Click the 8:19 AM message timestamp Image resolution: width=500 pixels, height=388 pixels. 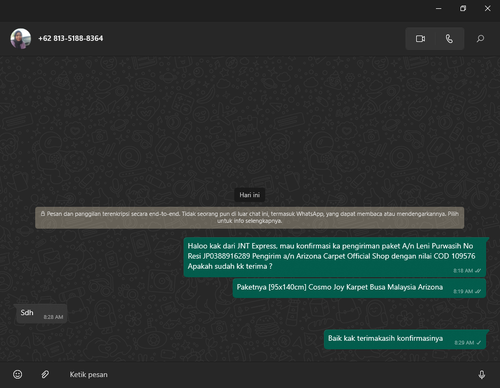(x=463, y=291)
